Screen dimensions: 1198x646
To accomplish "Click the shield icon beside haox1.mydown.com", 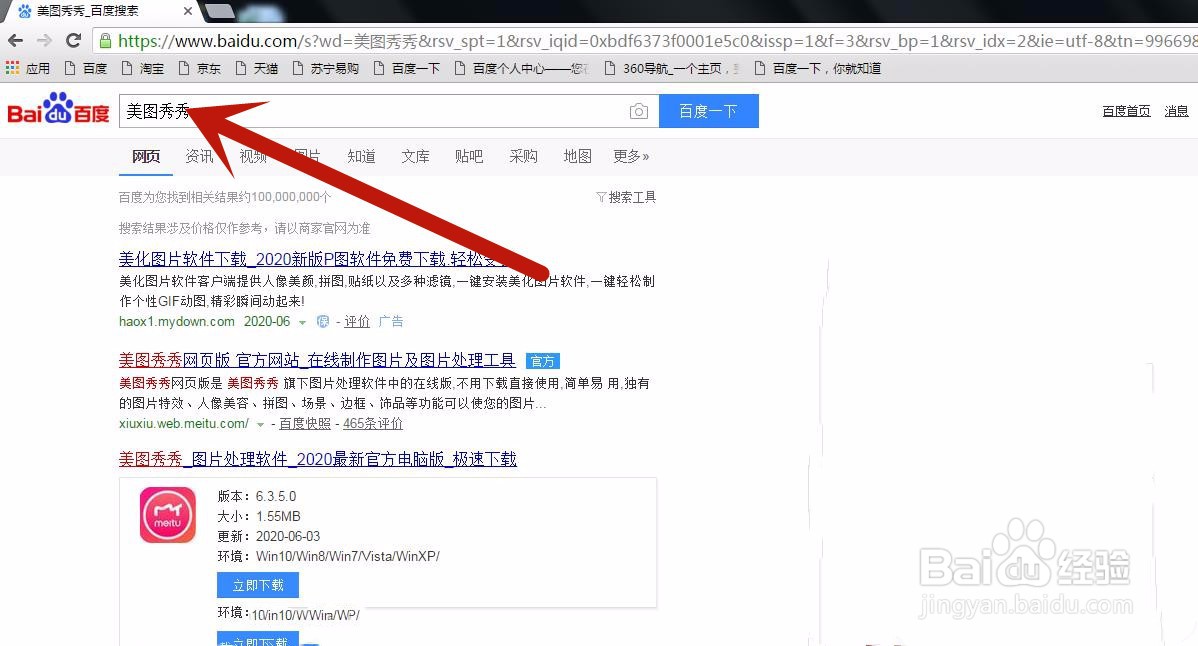I will (x=322, y=321).
